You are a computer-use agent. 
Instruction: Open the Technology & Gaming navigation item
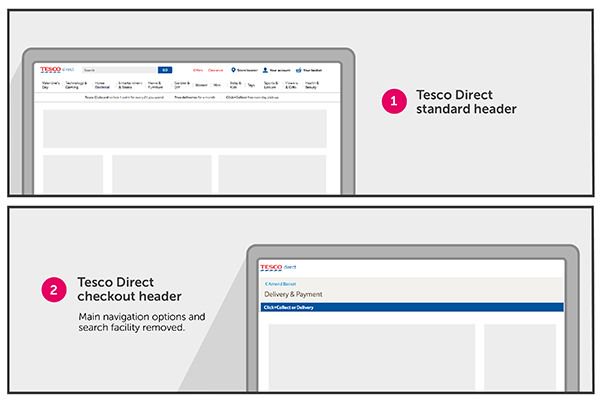point(76,85)
